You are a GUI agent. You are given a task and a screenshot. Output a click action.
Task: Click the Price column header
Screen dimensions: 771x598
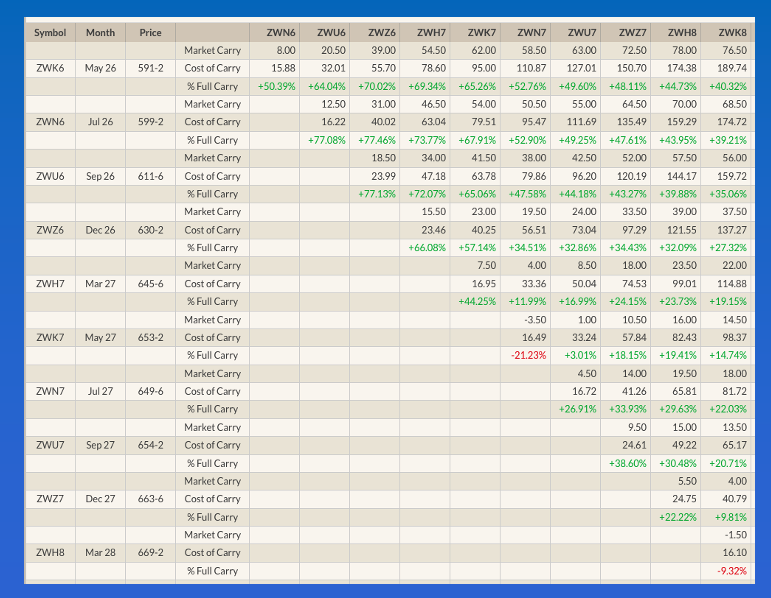tap(150, 32)
